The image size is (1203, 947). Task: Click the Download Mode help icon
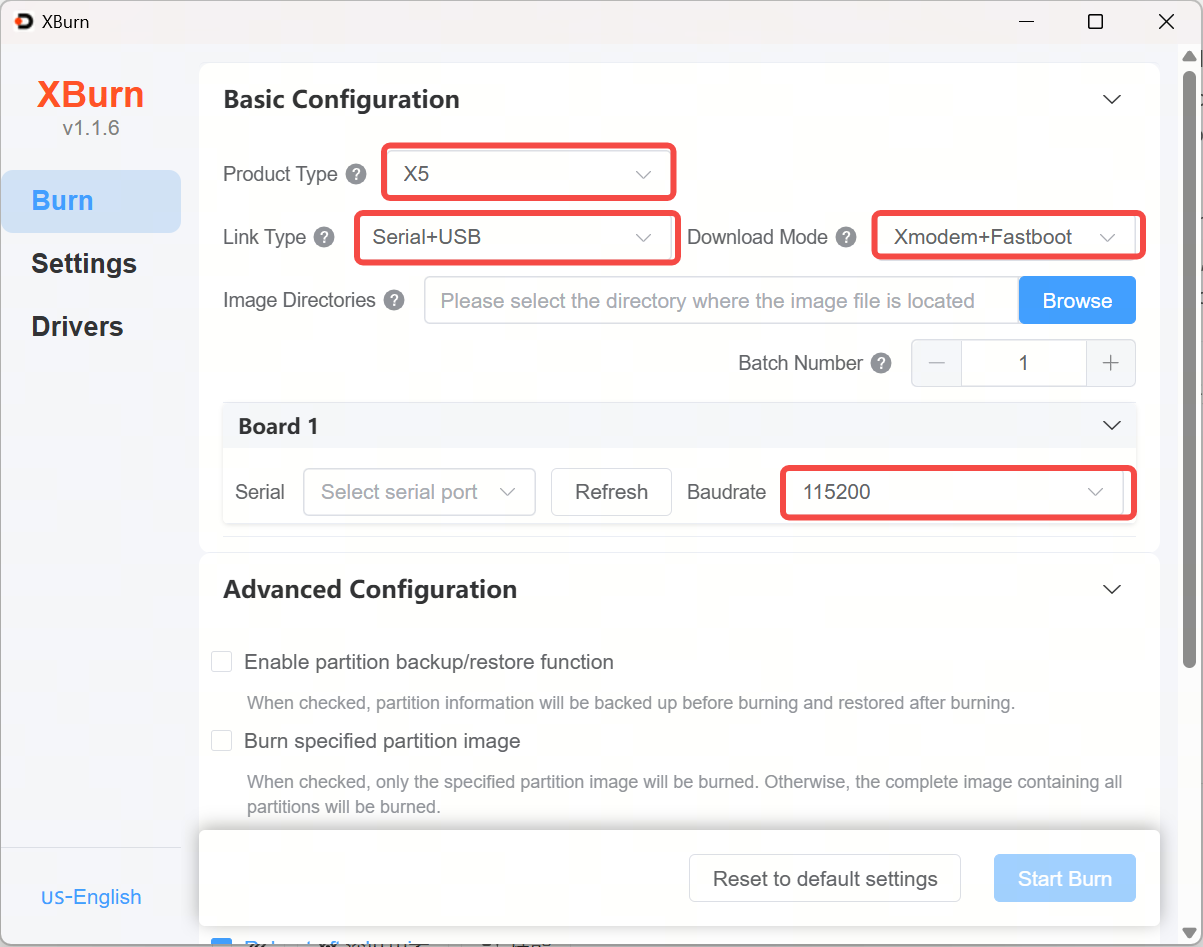846,237
